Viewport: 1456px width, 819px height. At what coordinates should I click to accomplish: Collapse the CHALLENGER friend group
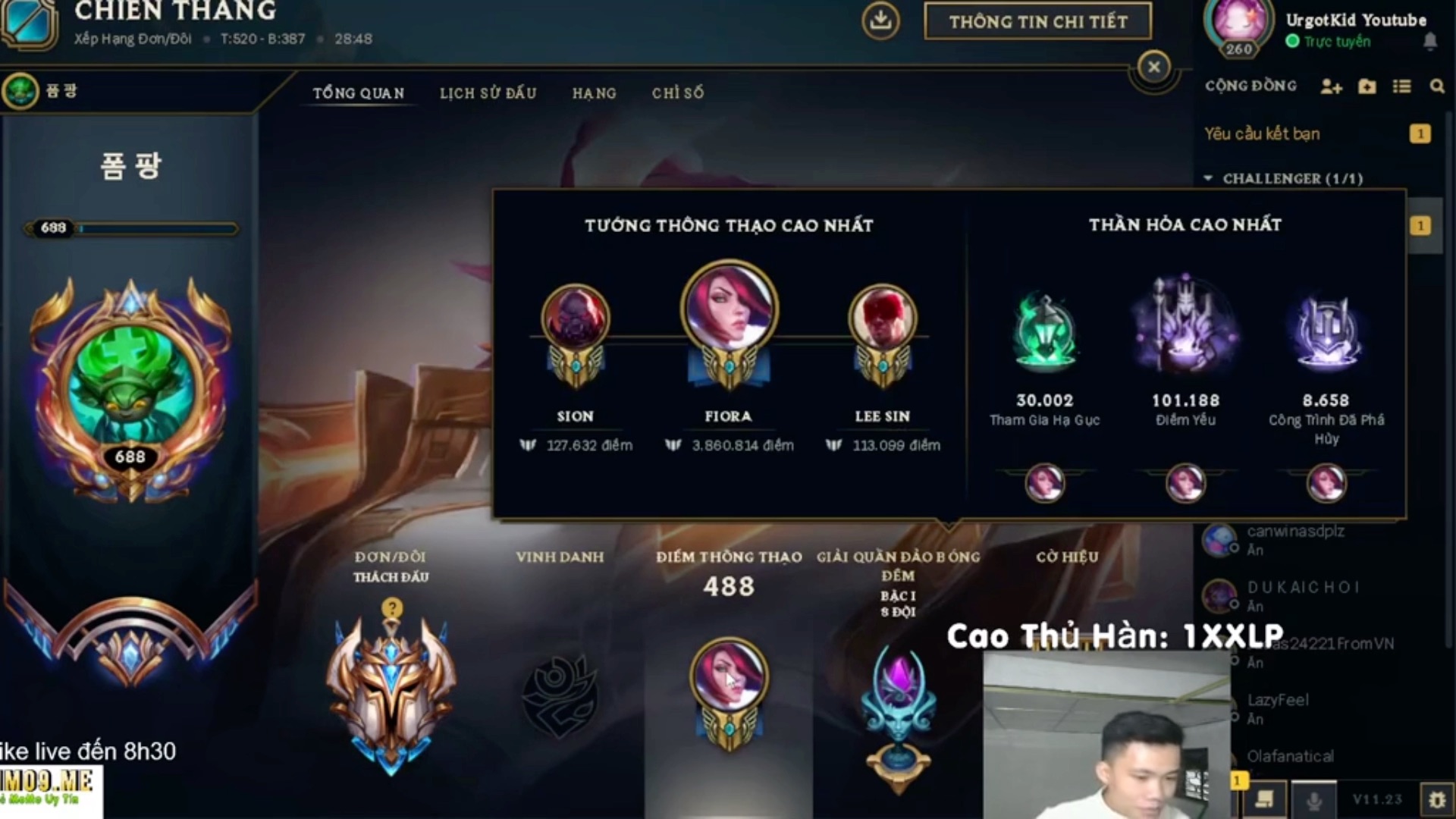click(x=1208, y=178)
